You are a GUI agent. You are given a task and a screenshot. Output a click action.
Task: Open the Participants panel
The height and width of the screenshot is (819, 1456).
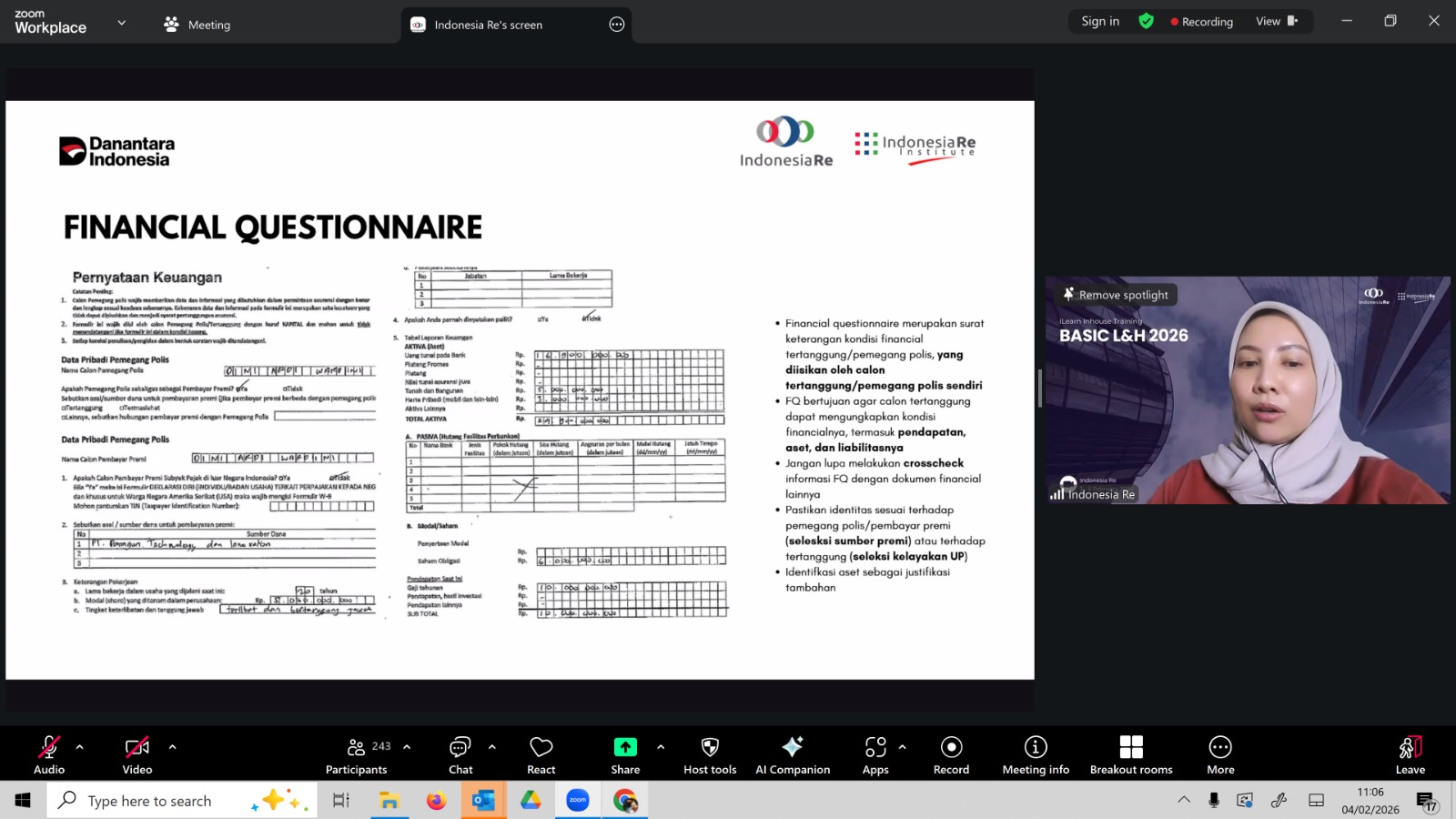[357, 755]
